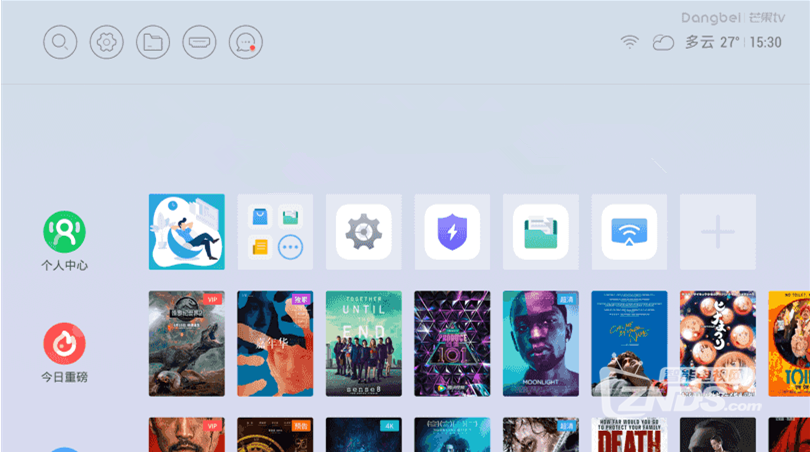Add an app with the plus tile

click(718, 232)
